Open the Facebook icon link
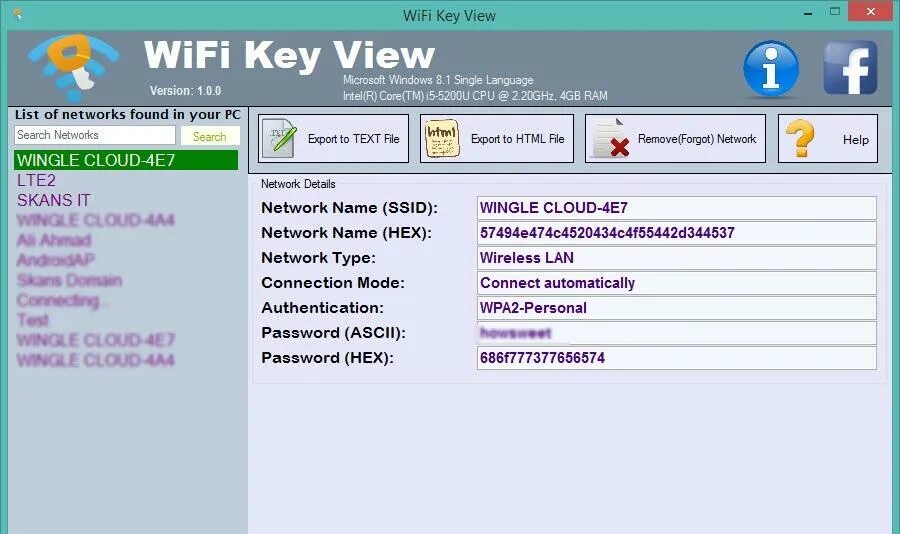Screen dimensions: 900x534 (x=850, y=68)
